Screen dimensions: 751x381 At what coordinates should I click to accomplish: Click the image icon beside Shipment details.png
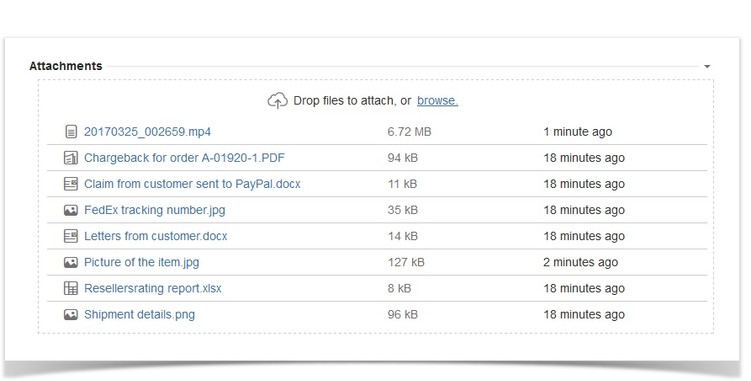71,314
